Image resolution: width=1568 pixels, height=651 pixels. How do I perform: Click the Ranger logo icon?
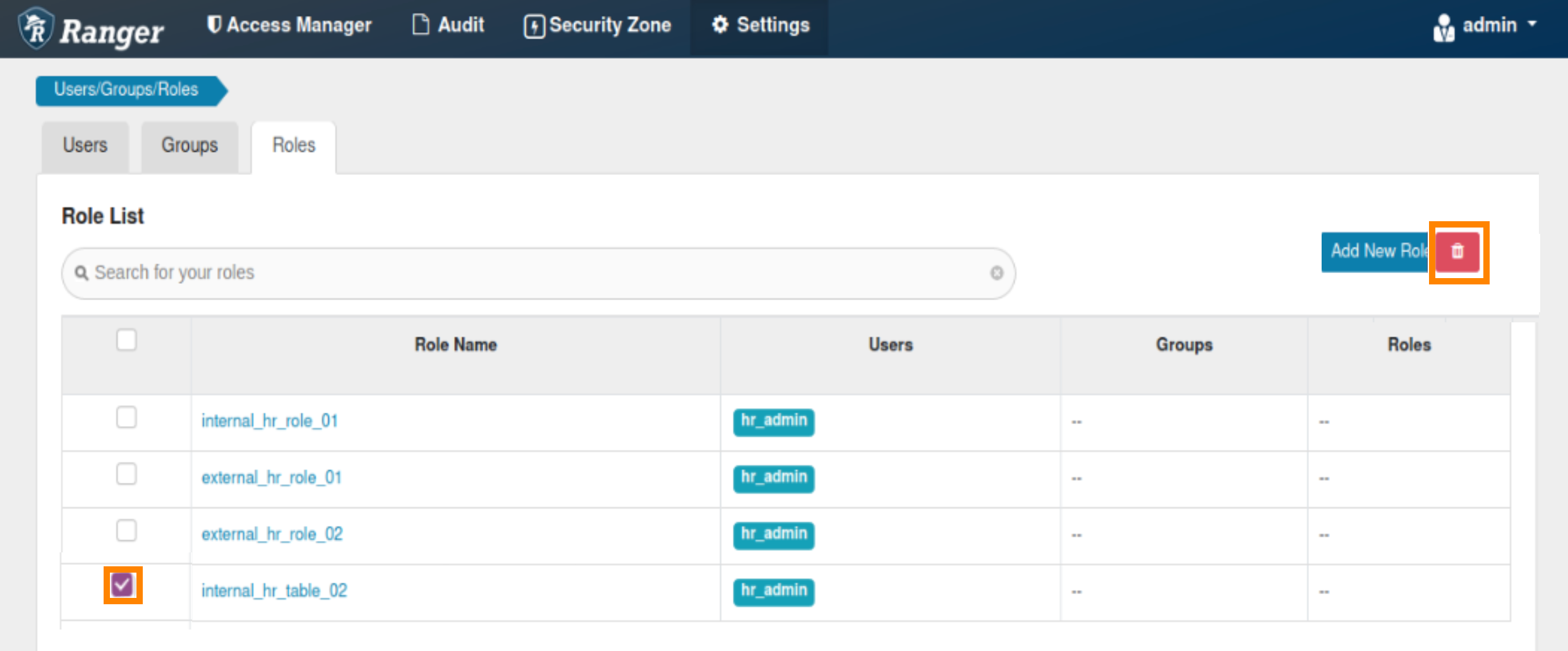(x=37, y=28)
